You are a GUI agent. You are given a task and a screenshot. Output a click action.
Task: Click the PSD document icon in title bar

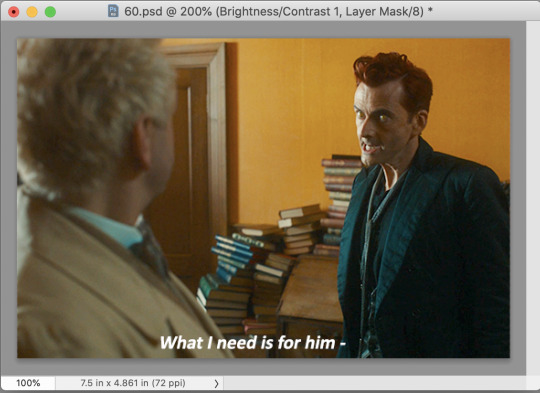(x=113, y=11)
